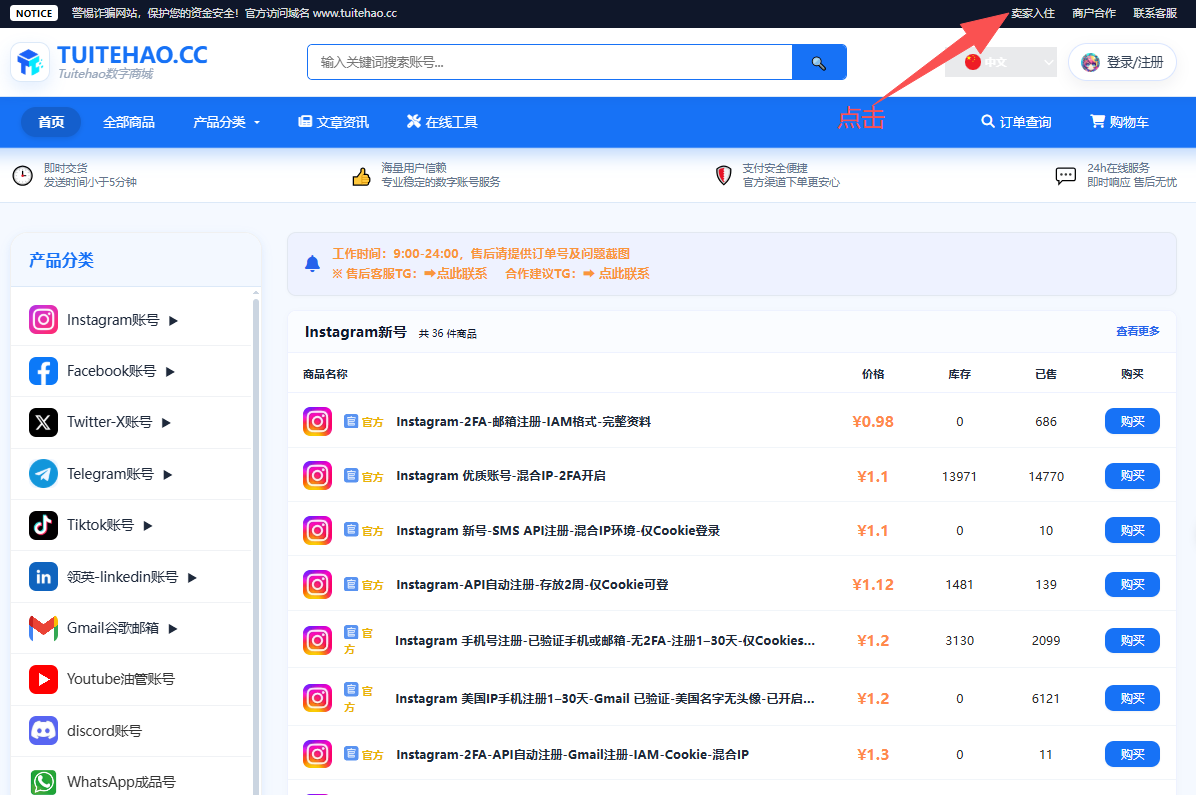
Task: Click the 订单查询 magnifier icon
Action: [988, 121]
